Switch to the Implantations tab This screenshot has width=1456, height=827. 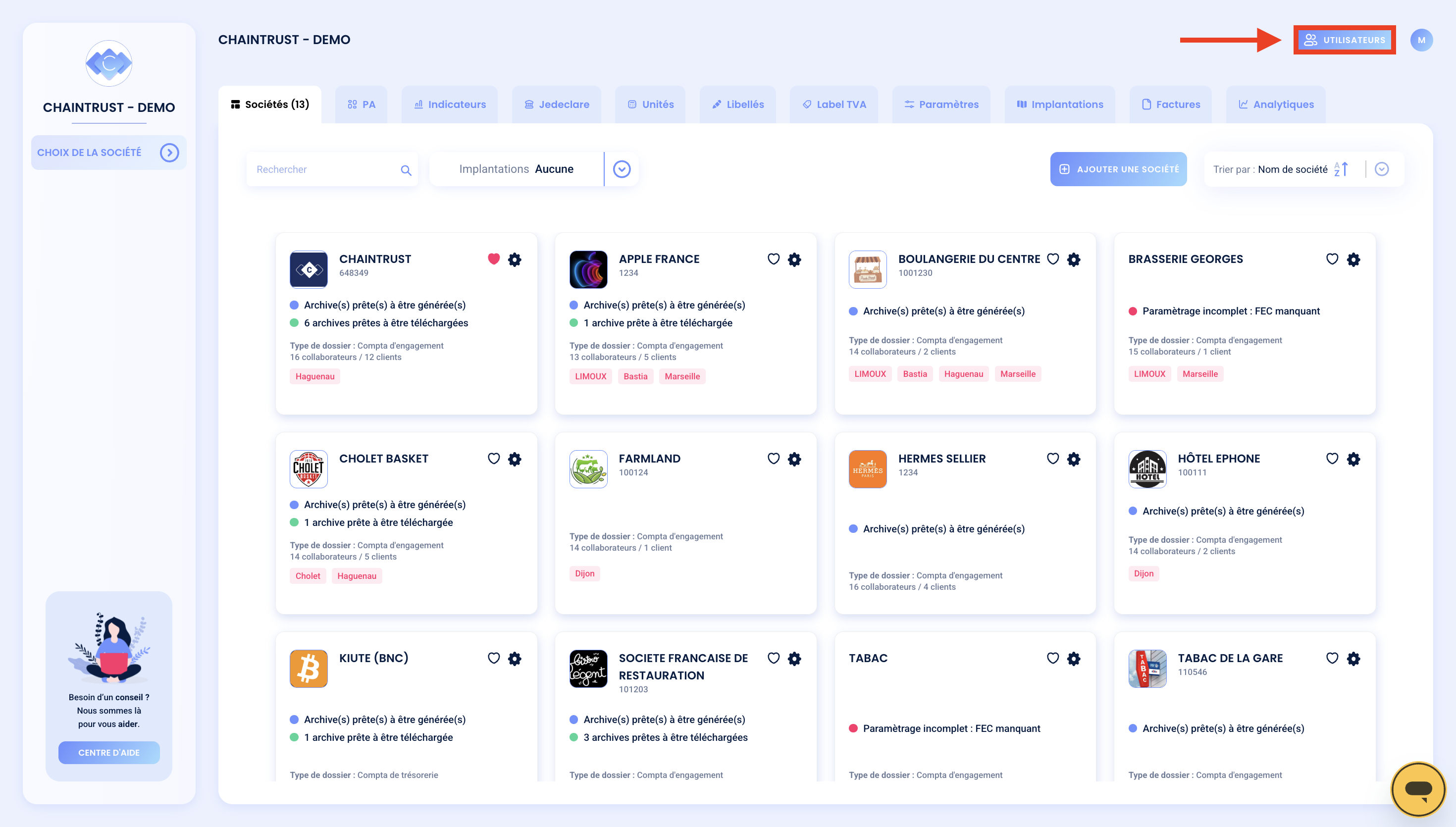click(x=1060, y=104)
